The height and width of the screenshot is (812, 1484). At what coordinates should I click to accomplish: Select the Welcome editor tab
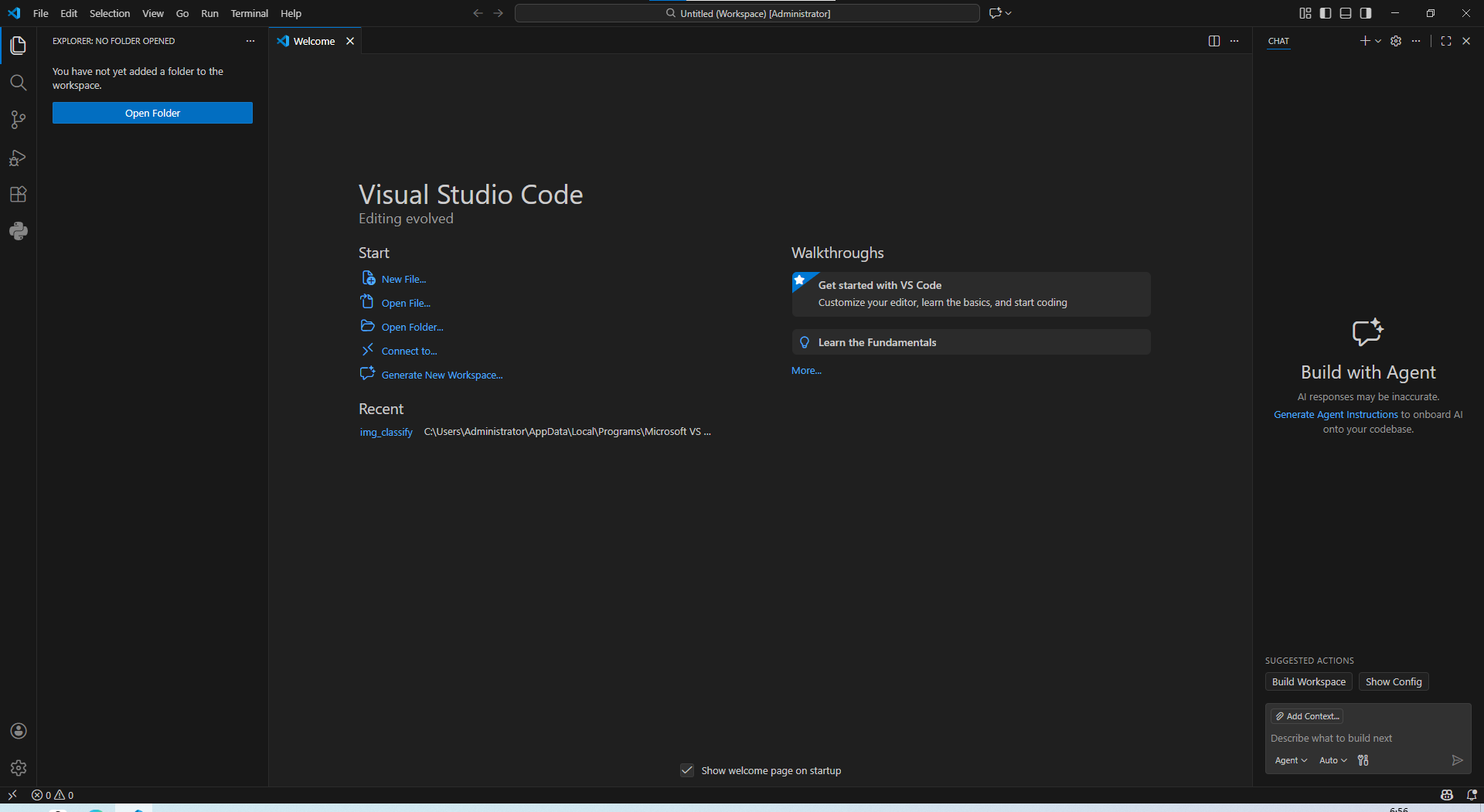(314, 41)
